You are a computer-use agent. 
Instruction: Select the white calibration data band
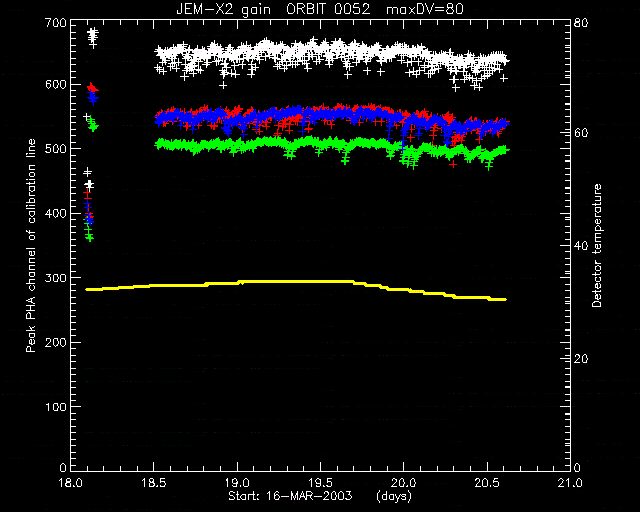point(332,62)
